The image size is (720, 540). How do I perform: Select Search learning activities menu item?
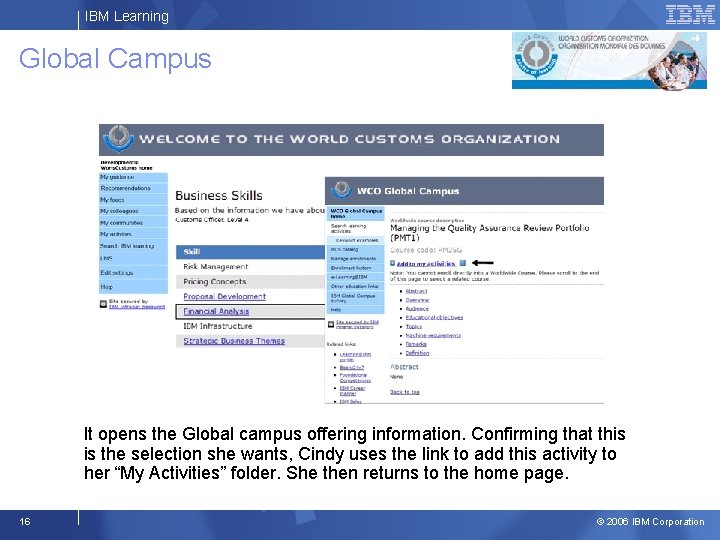tap(355, 228)
